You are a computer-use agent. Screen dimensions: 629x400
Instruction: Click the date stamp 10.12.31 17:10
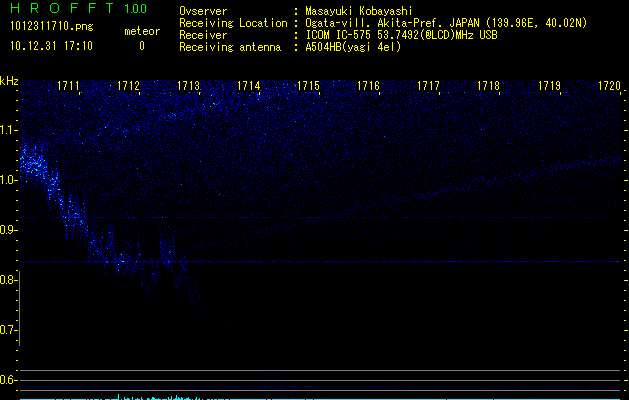(51, 46)
